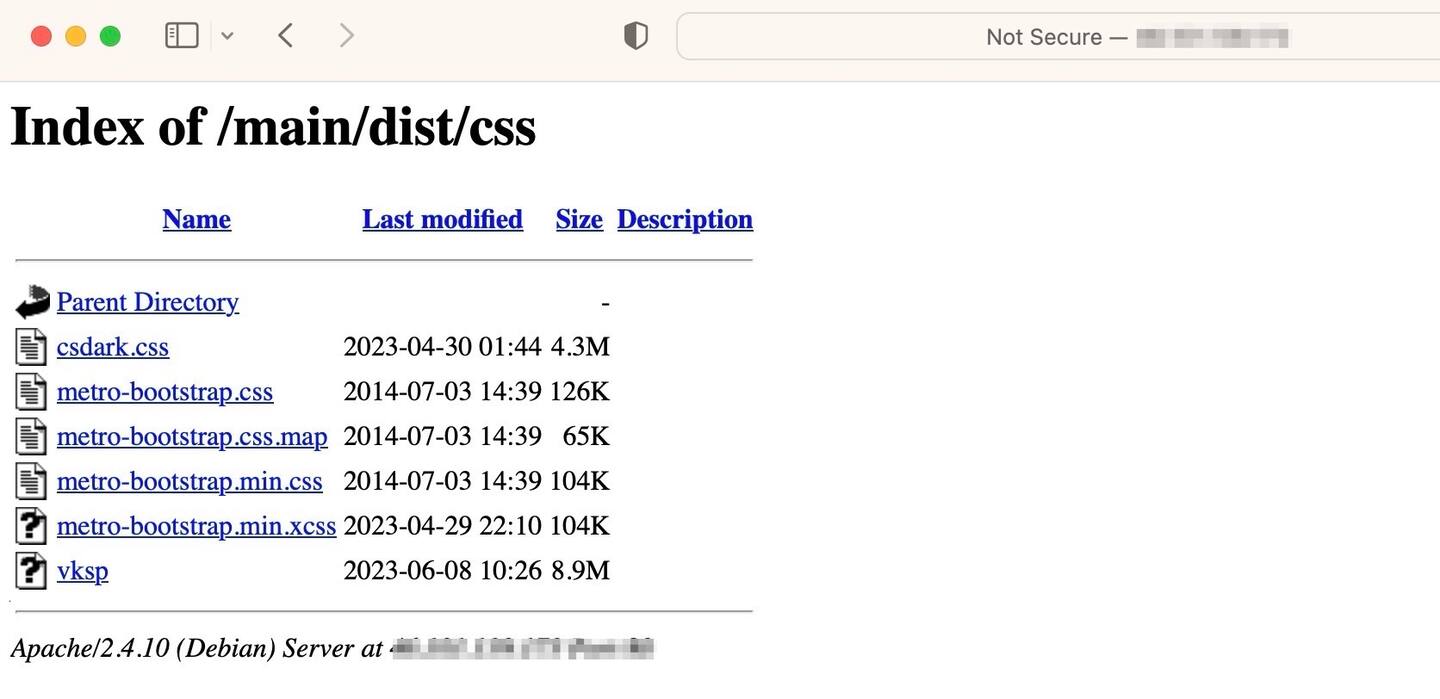Screen dimensions: 1440x699
Task: Open metro-bootstrap.min.xcss file link
Action: pos(196,526)
